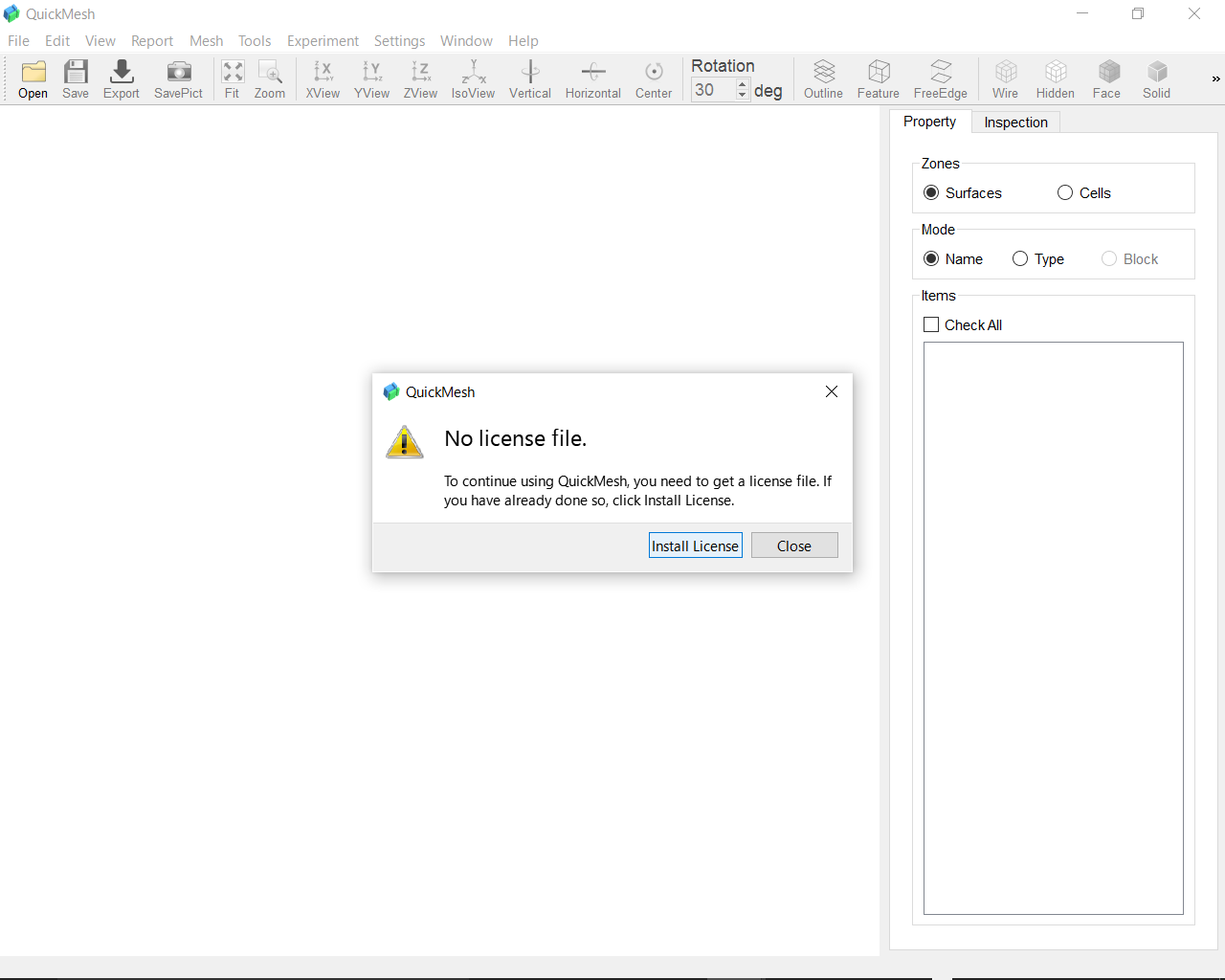Fit the view using Fit icon
The height and width of the screenshot is (980, 1225).
233,79
